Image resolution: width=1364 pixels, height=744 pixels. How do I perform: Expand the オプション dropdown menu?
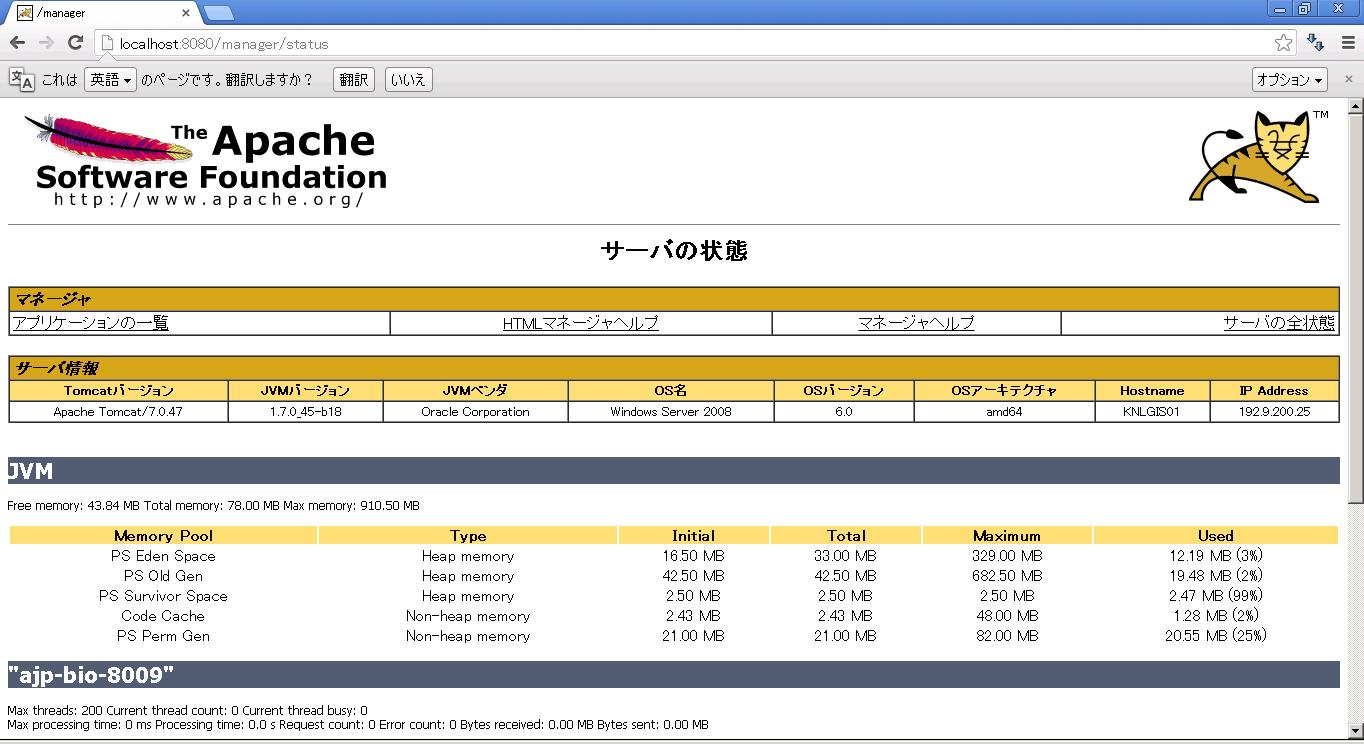pyautogui.click(x=1289, y=80)
